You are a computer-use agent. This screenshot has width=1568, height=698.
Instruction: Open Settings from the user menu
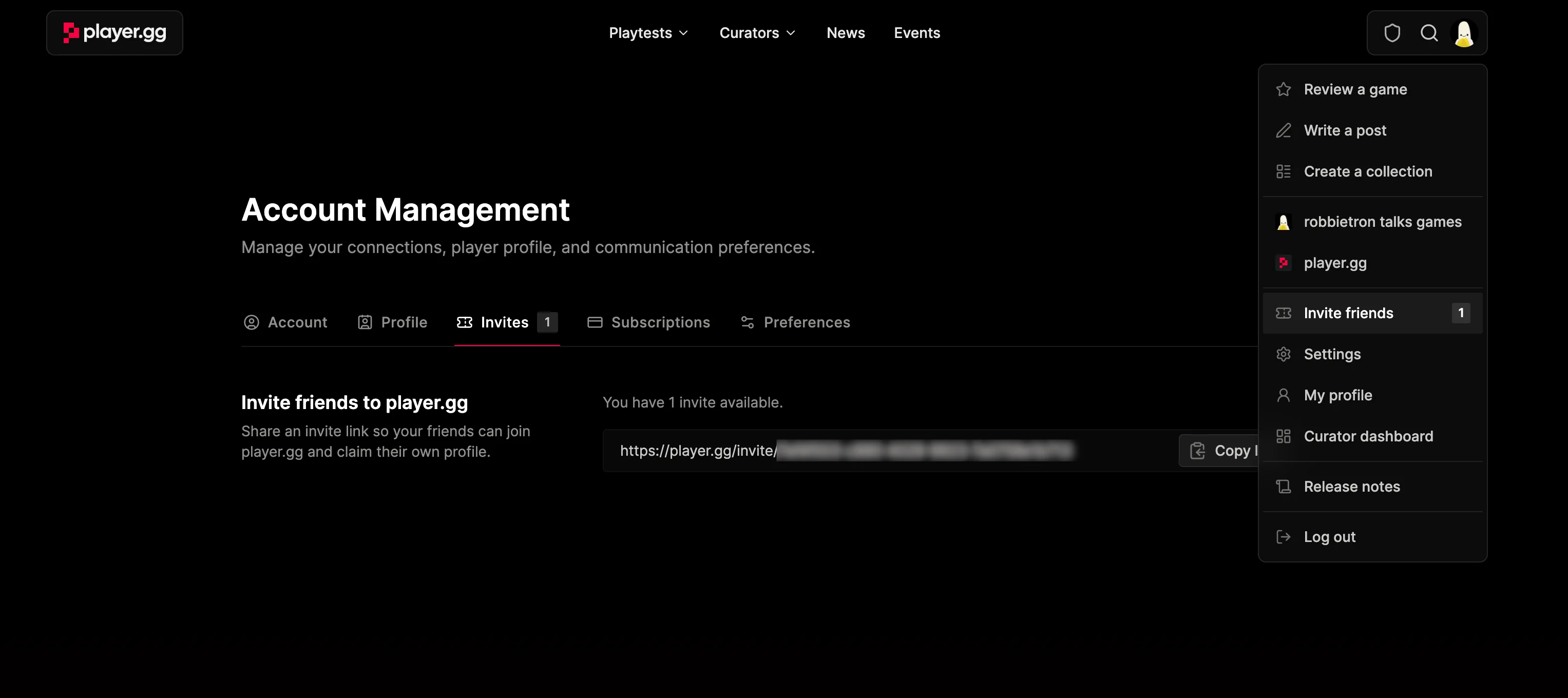(x=1372, y=354)
